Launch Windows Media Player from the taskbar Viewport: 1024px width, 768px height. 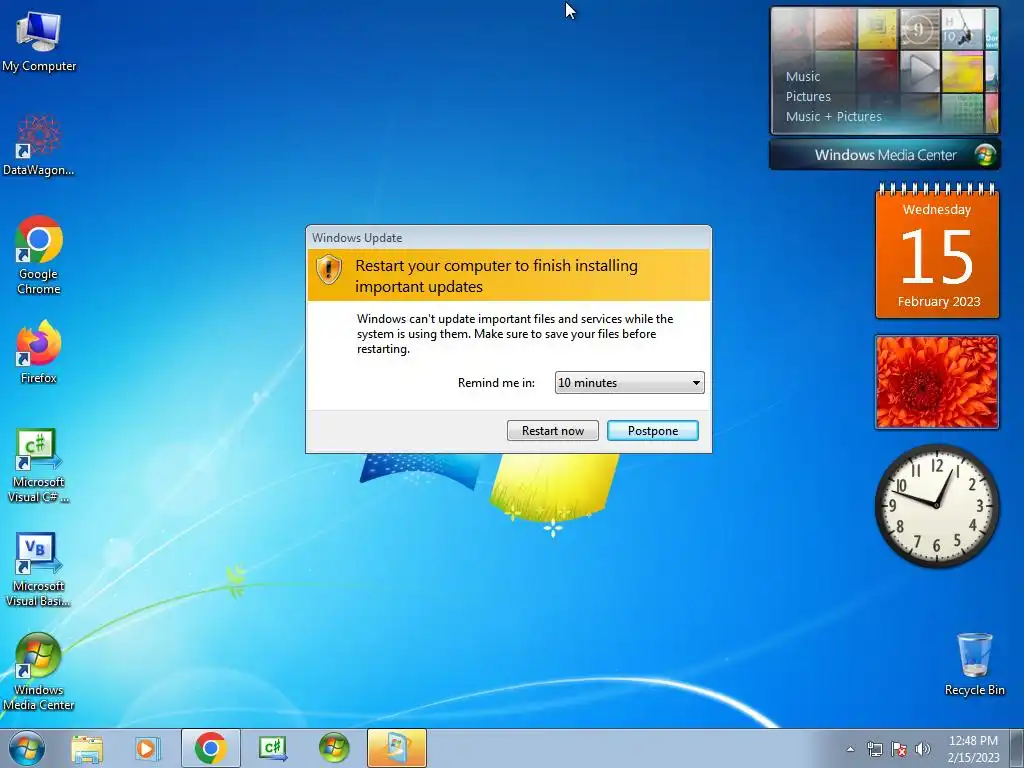[x=148, y=748]
